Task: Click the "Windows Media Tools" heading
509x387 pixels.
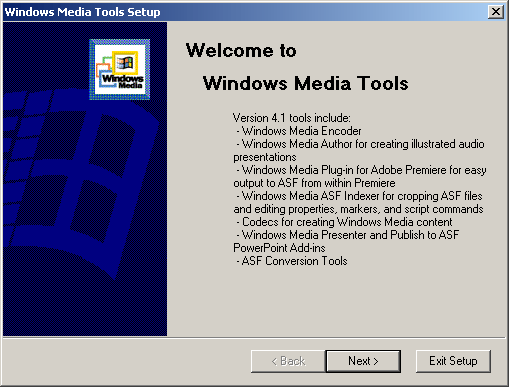Action: coord(305,83)
